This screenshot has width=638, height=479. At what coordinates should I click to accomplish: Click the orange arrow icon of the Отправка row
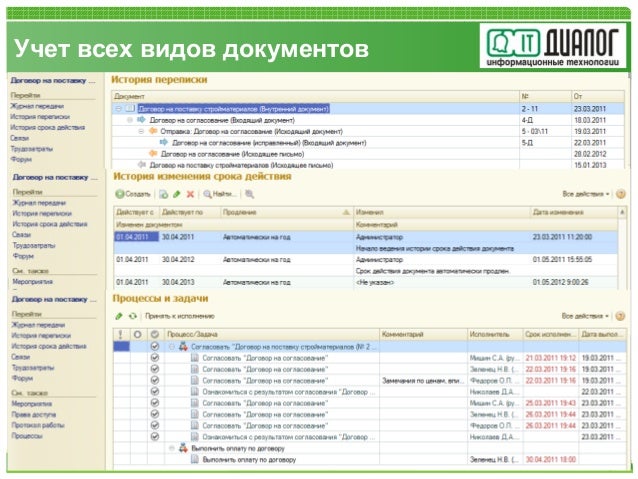153,131
